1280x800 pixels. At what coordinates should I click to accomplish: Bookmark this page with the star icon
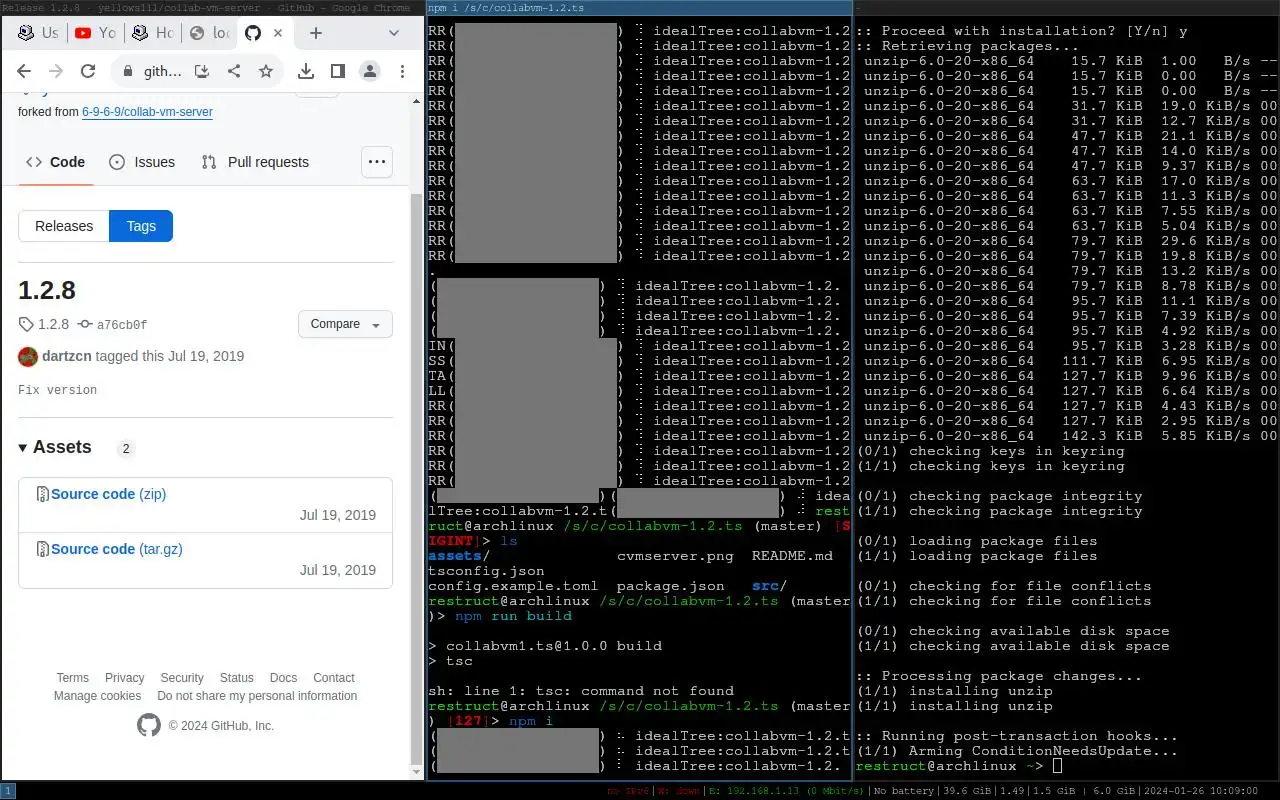(x=266, y=71)
